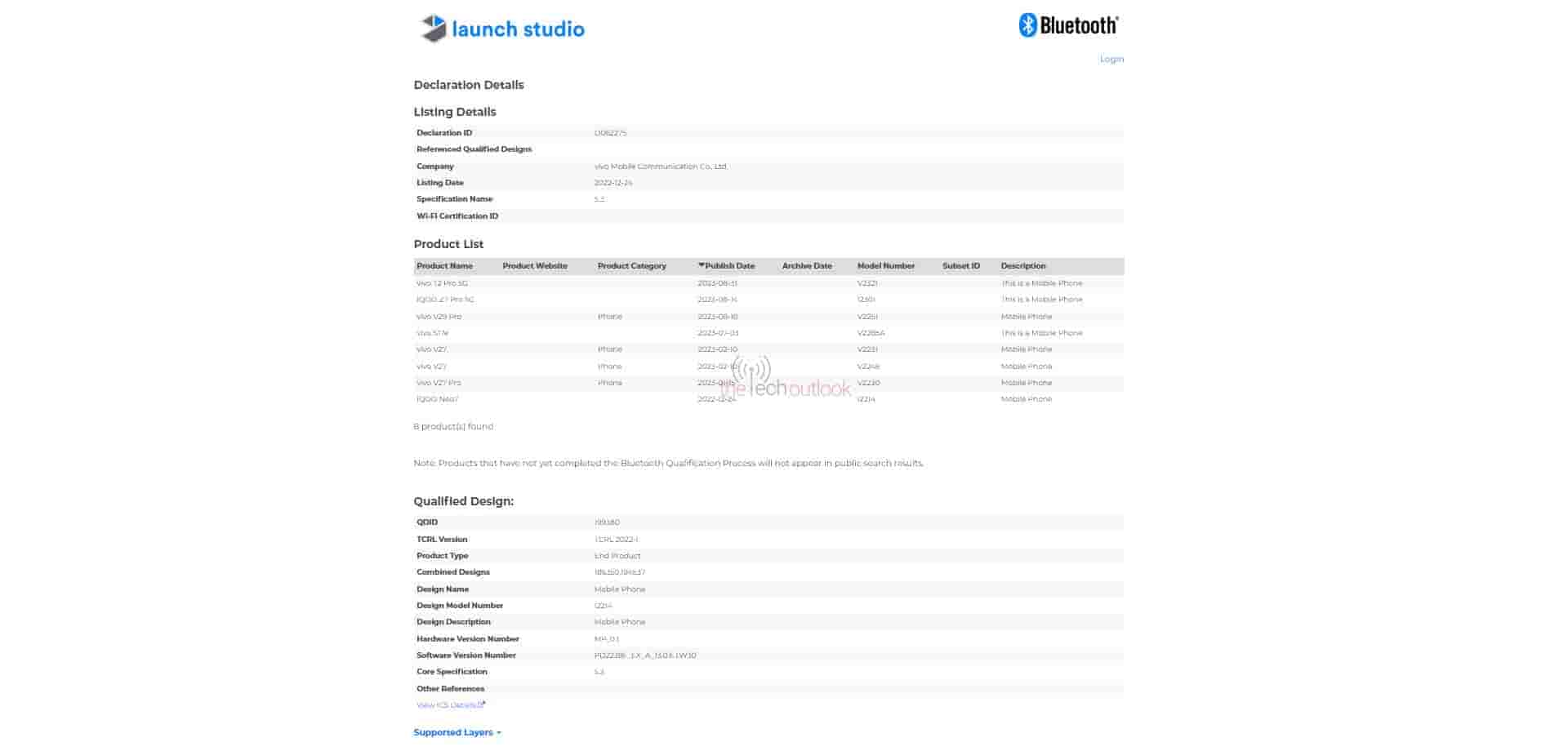Screen dimensions: 1568x751
Task: Click the sort arrow on Publish Date
Action: tap(702, 265)
